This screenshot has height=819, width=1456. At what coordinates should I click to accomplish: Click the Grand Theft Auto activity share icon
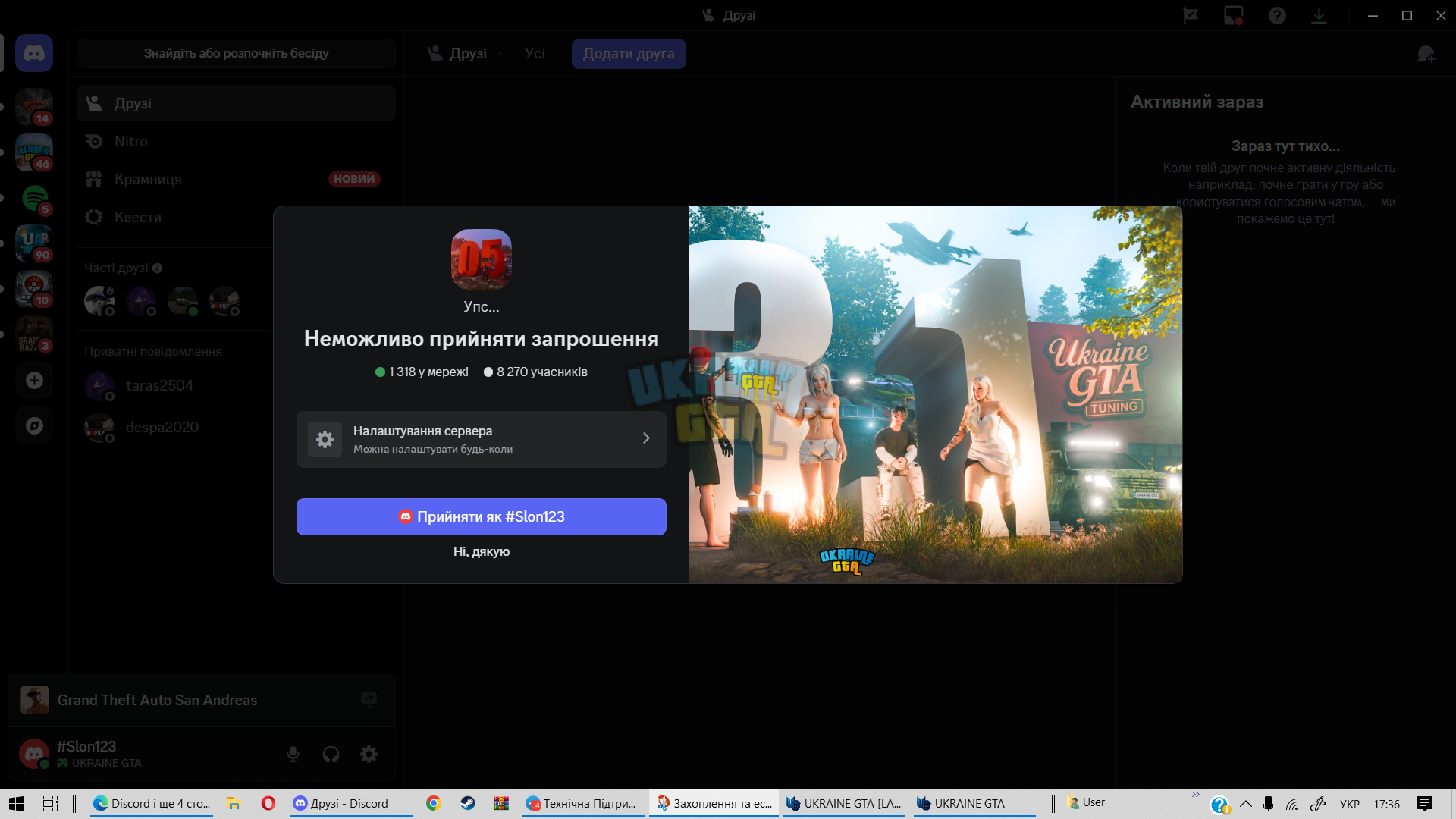[369, 700]
